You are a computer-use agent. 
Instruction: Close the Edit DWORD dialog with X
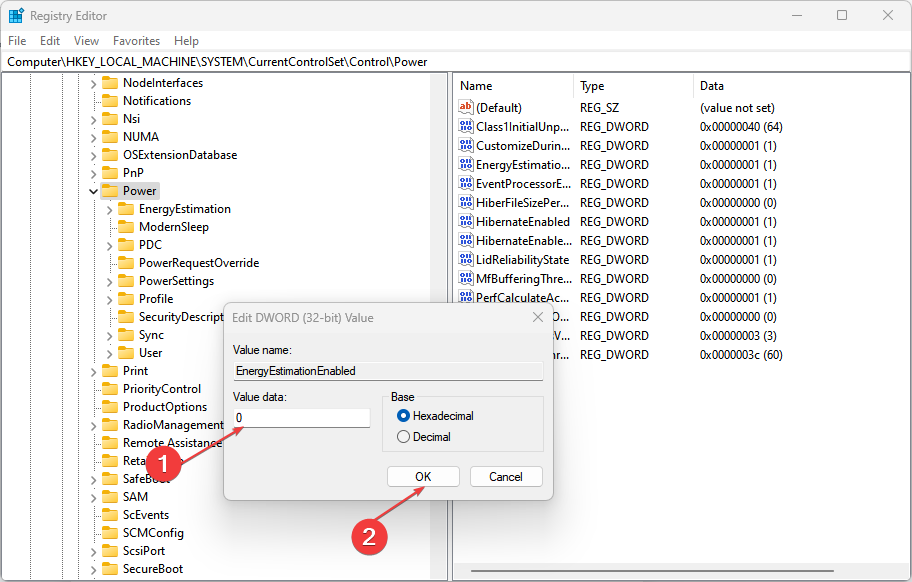pos(538,317)
